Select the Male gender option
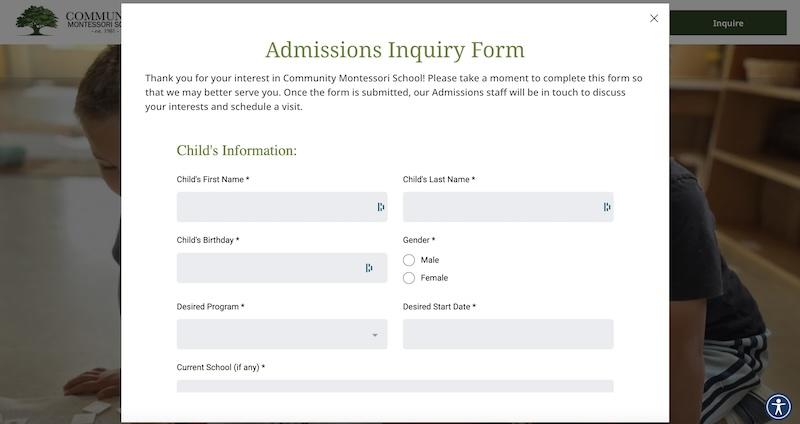Viewport: 800px width, 424px height. [x=409, y=260]
